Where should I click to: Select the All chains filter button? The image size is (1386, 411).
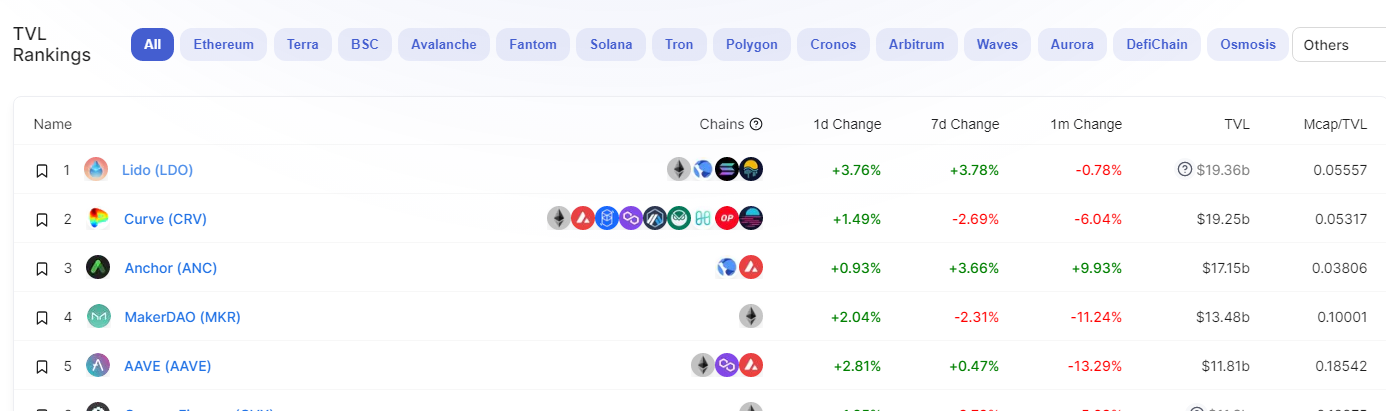152,44
